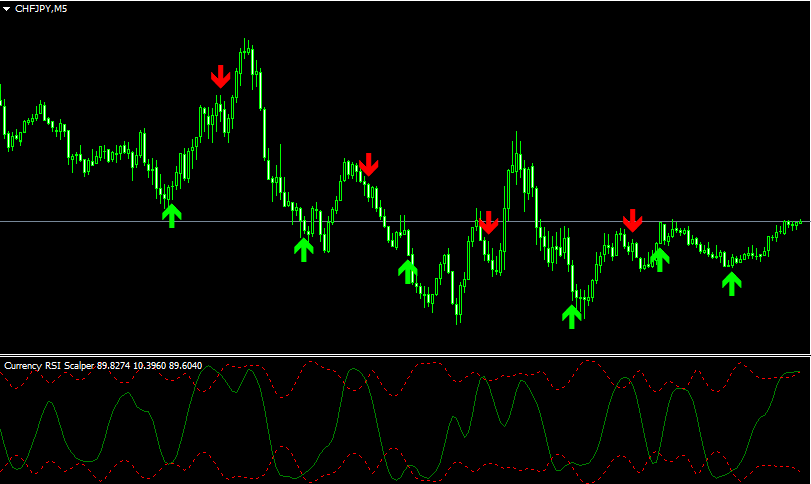Screen dimensions: 811x484
Task: Click the rightmost green buy arrow
Action: (733, 284)
